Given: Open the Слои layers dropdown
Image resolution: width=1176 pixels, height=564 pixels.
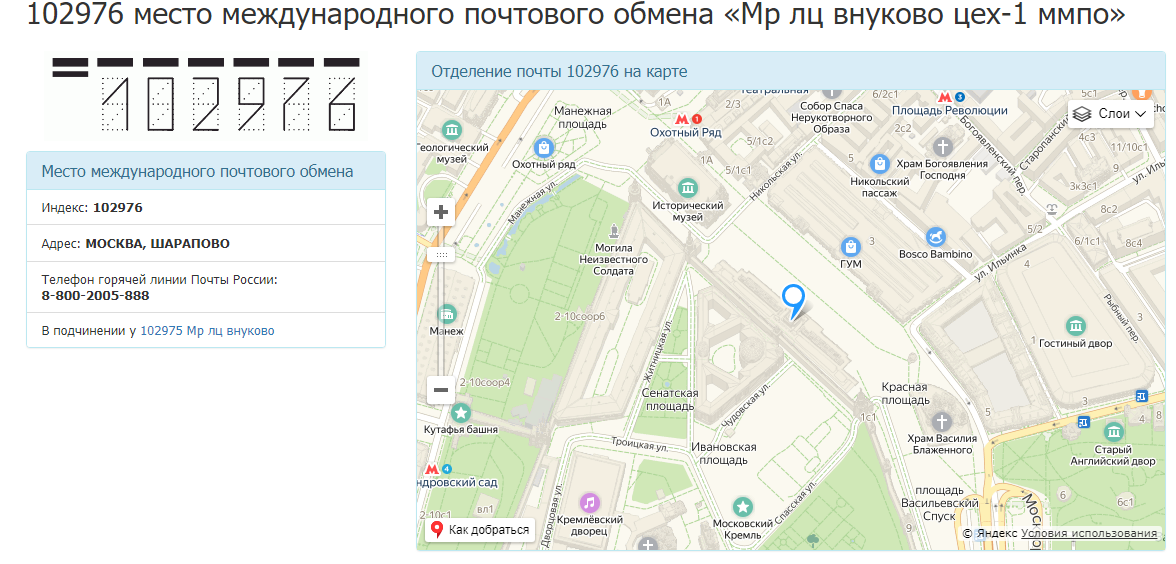Looking at the screenshot, I should pos(1111,114).
